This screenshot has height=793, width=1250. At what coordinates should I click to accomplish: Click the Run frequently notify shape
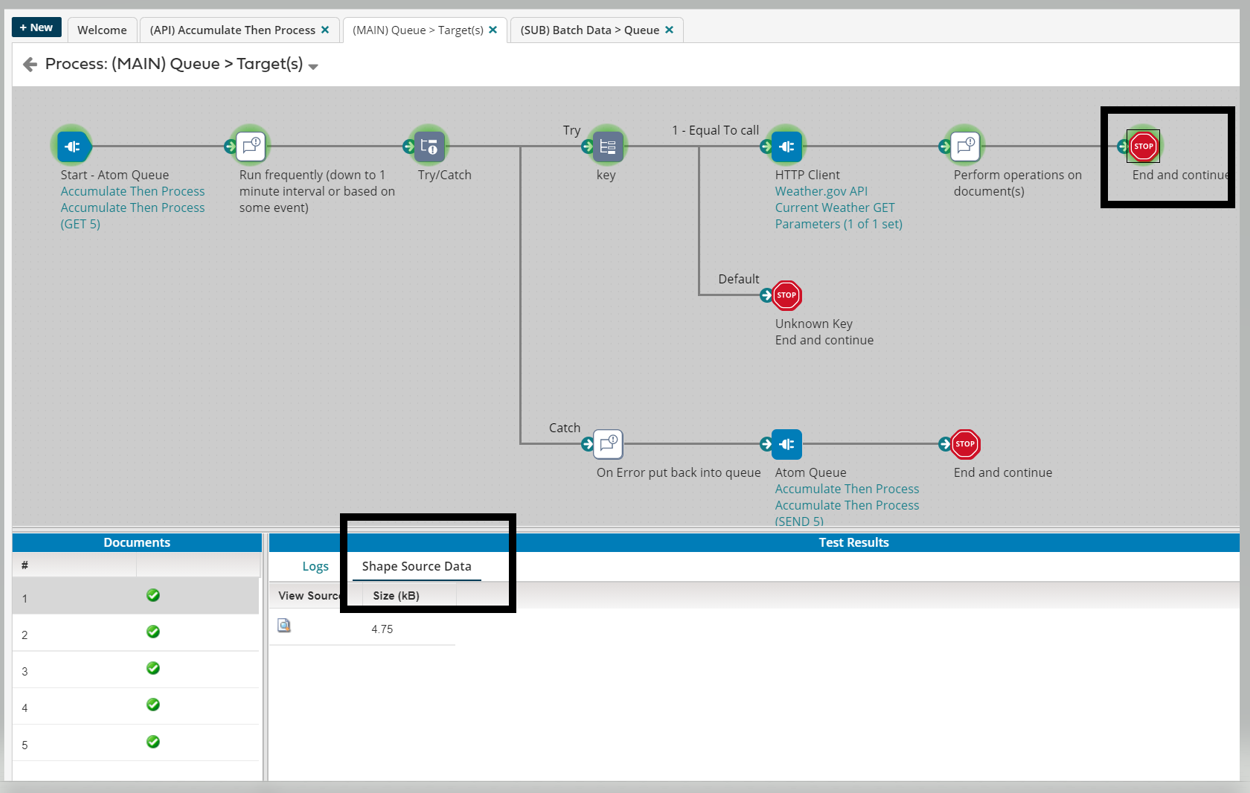251,147
